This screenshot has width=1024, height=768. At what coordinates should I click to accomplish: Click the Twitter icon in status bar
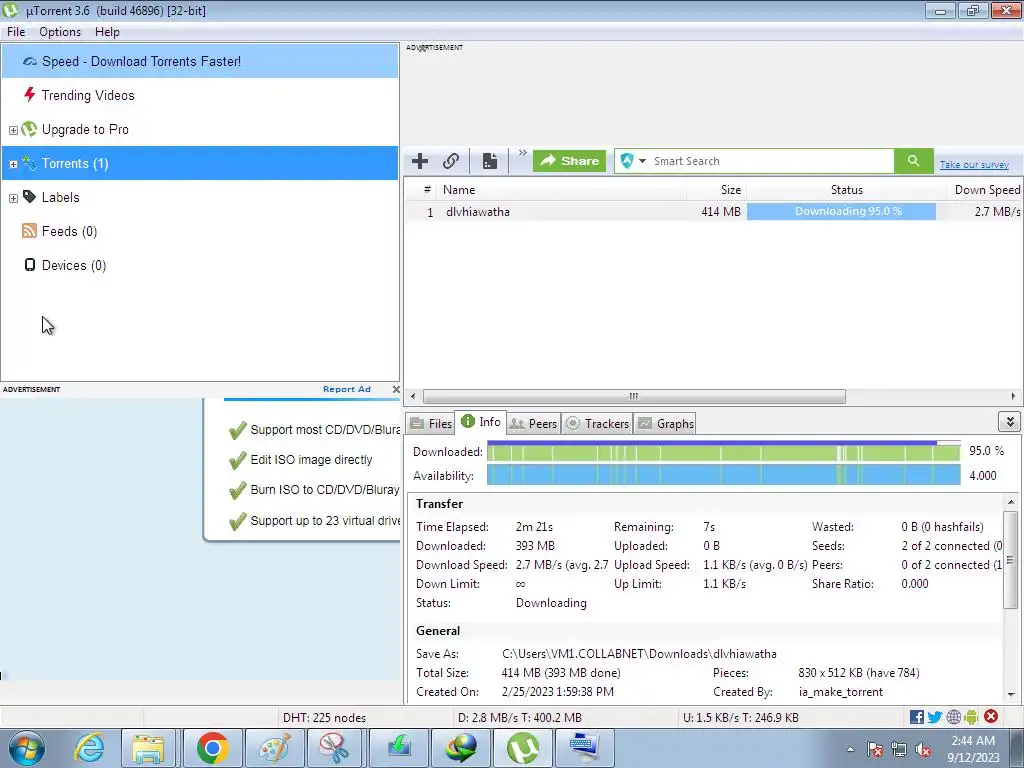click(935, 717)
